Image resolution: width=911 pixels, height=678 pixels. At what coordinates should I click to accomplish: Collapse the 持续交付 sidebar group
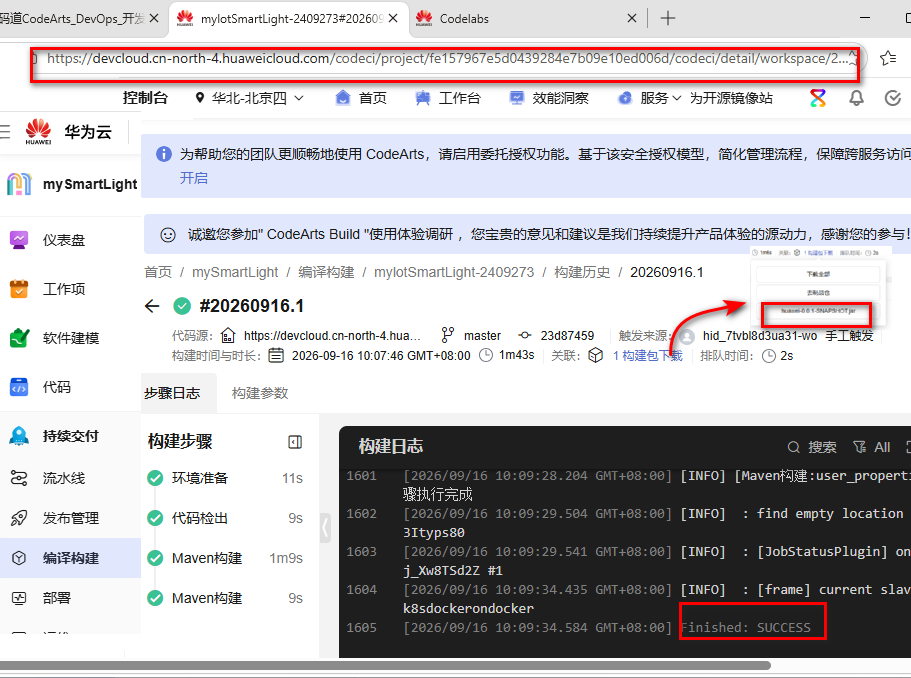click(70, 436)
